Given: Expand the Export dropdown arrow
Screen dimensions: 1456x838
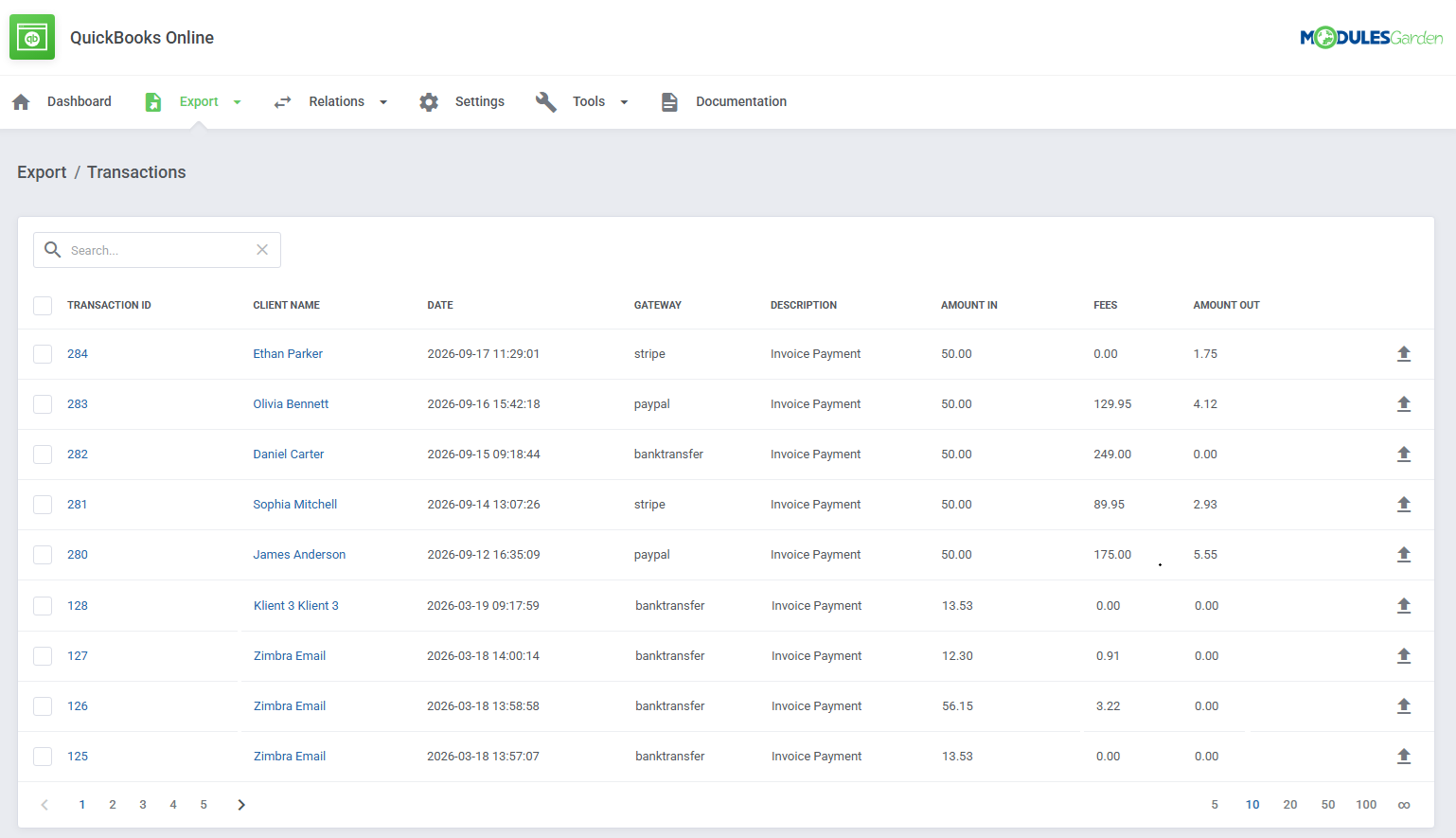Looking at the screenshot, I should 237,102.
